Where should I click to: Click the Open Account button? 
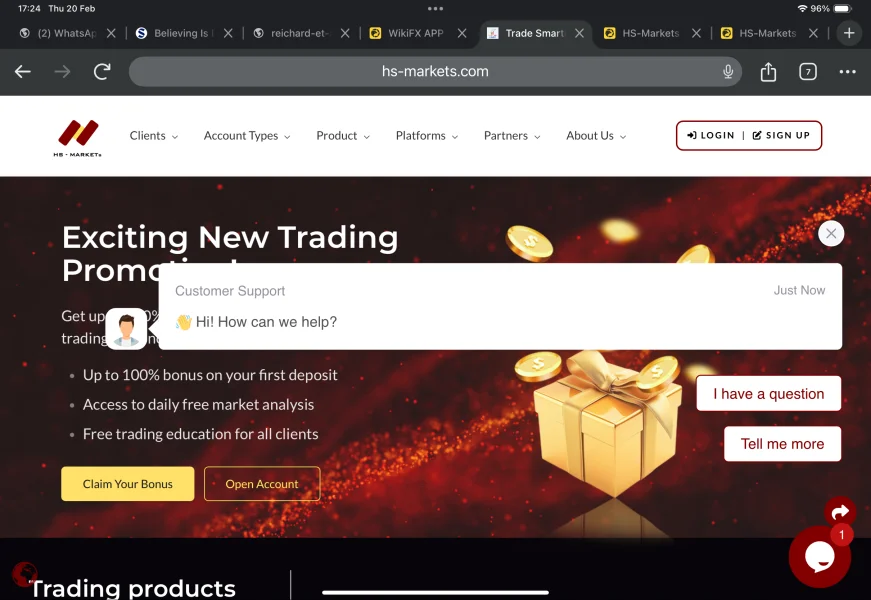[x=262, y=484]
